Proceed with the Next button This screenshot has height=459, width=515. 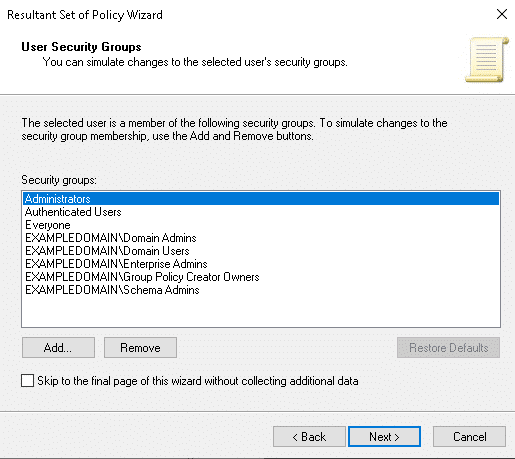point(384,437)
